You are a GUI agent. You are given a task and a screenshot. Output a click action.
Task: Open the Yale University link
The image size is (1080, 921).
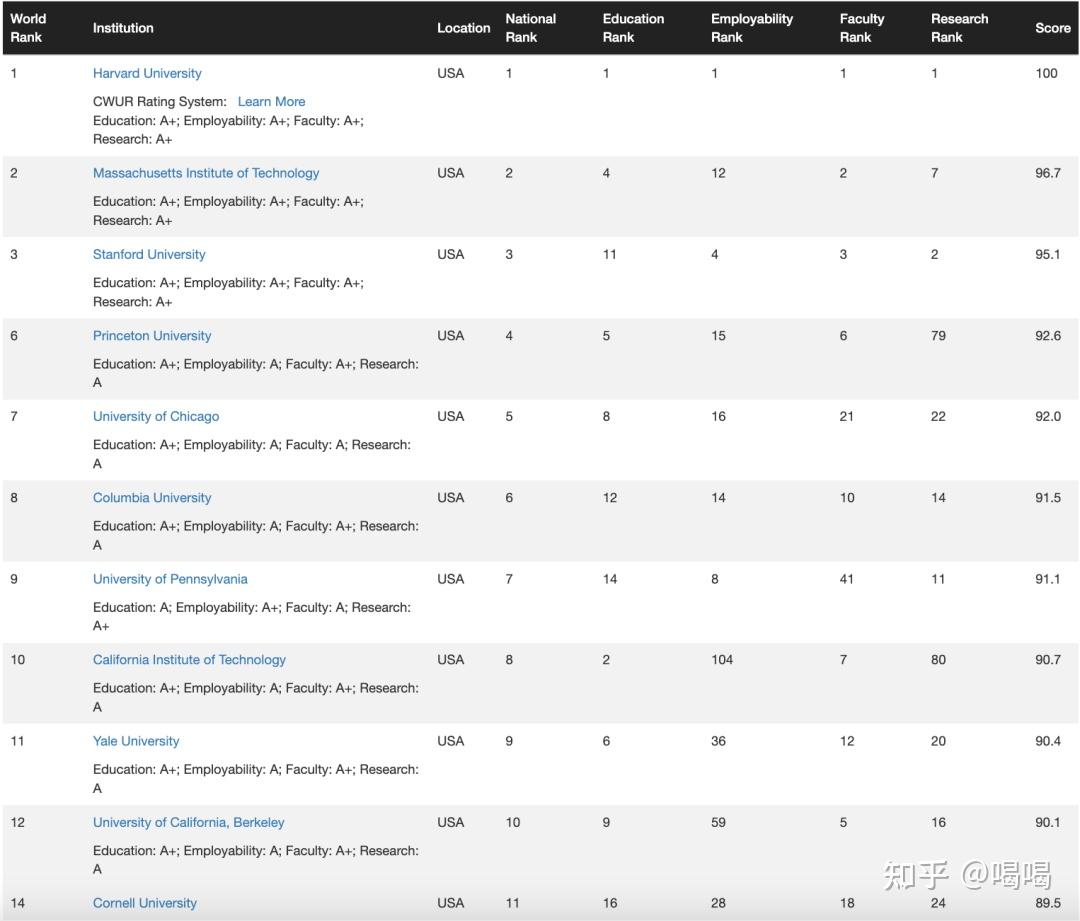coord(136,741)
